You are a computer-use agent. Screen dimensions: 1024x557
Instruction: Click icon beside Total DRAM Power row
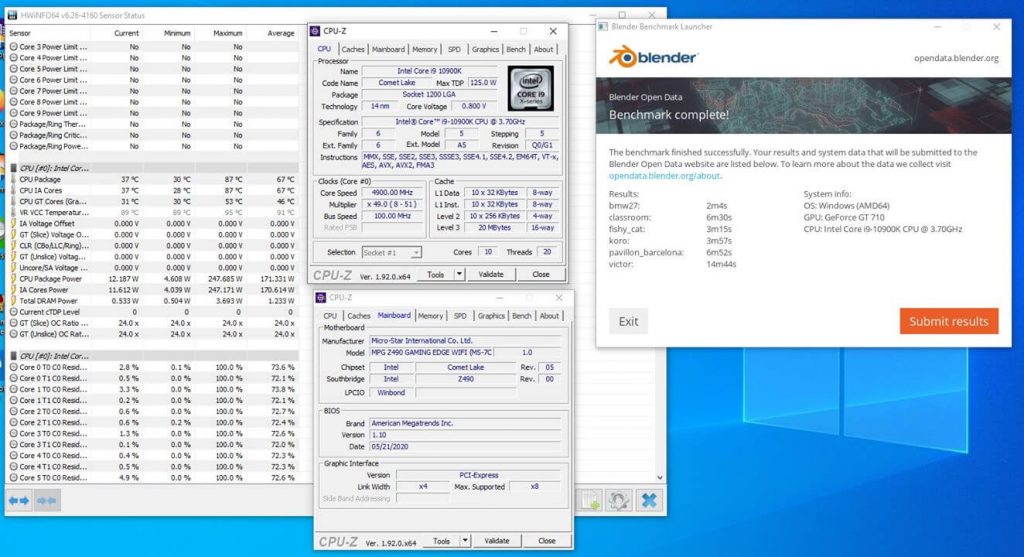tap(14, 301)
